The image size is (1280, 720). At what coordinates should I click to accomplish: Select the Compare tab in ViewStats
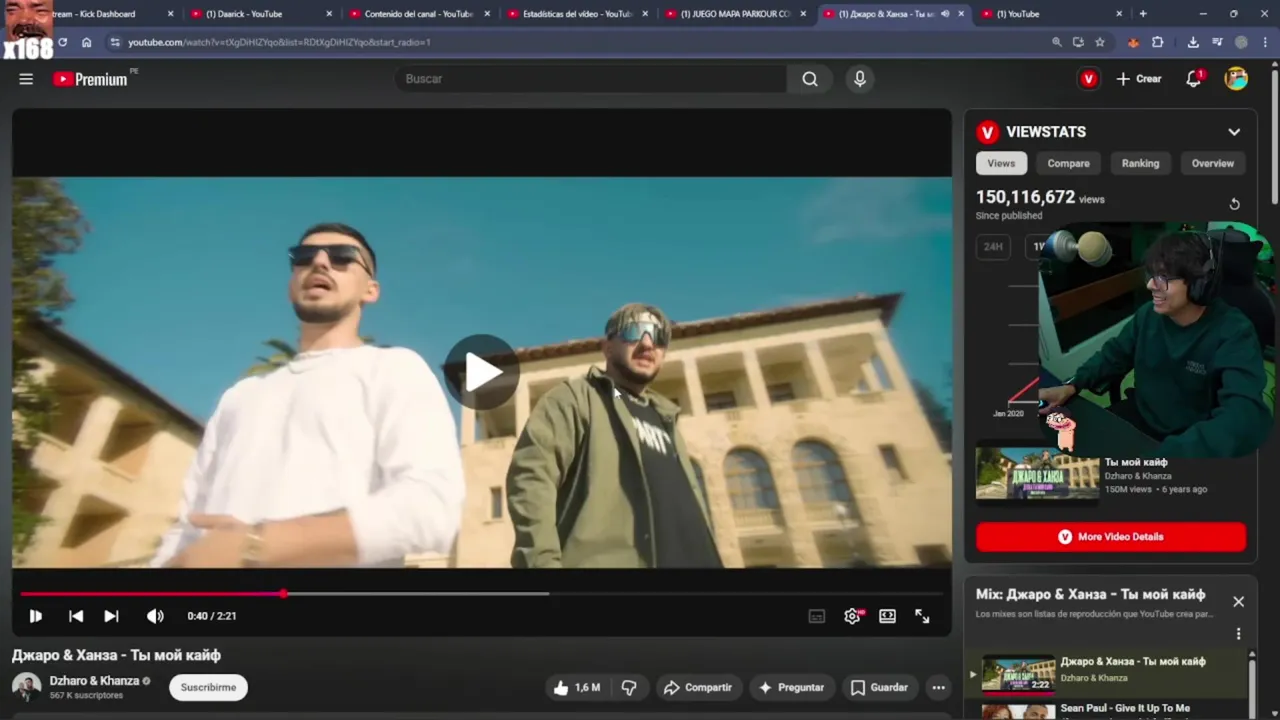click(1068, 163)
